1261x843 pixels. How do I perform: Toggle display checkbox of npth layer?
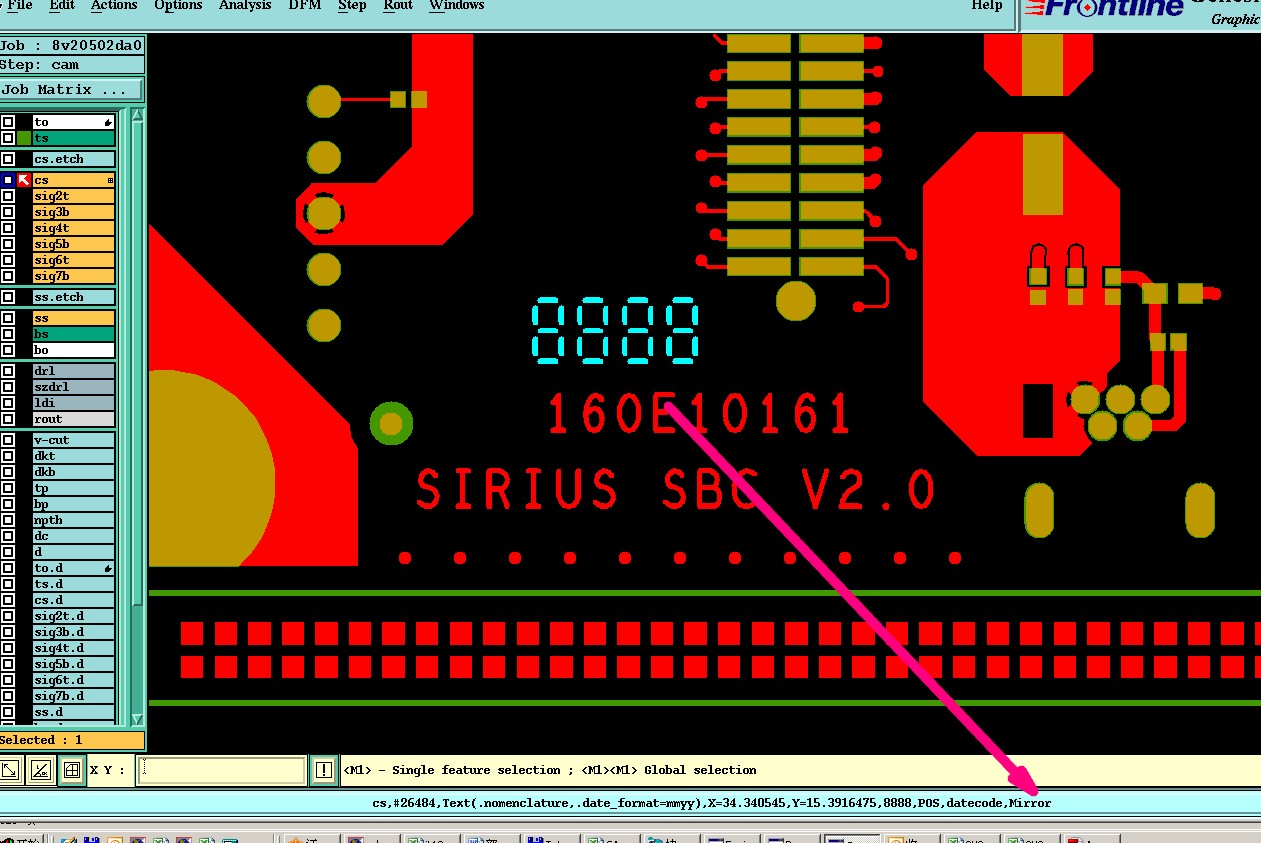pos(8,520)
